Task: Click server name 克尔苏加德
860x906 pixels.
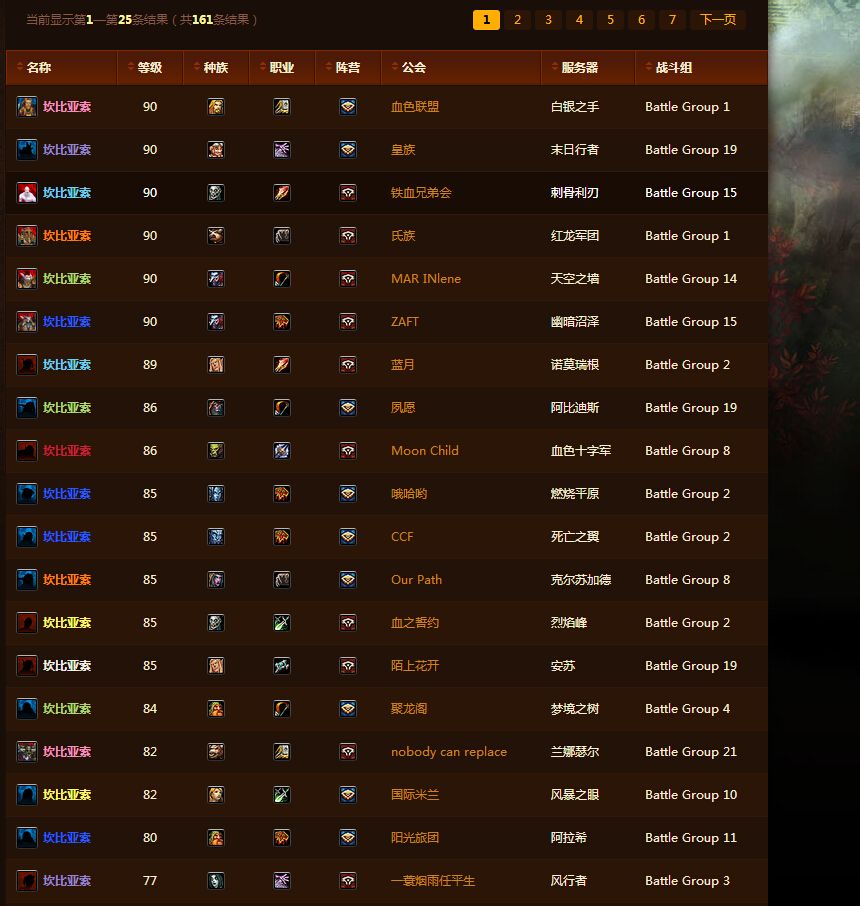Action: 581,580
